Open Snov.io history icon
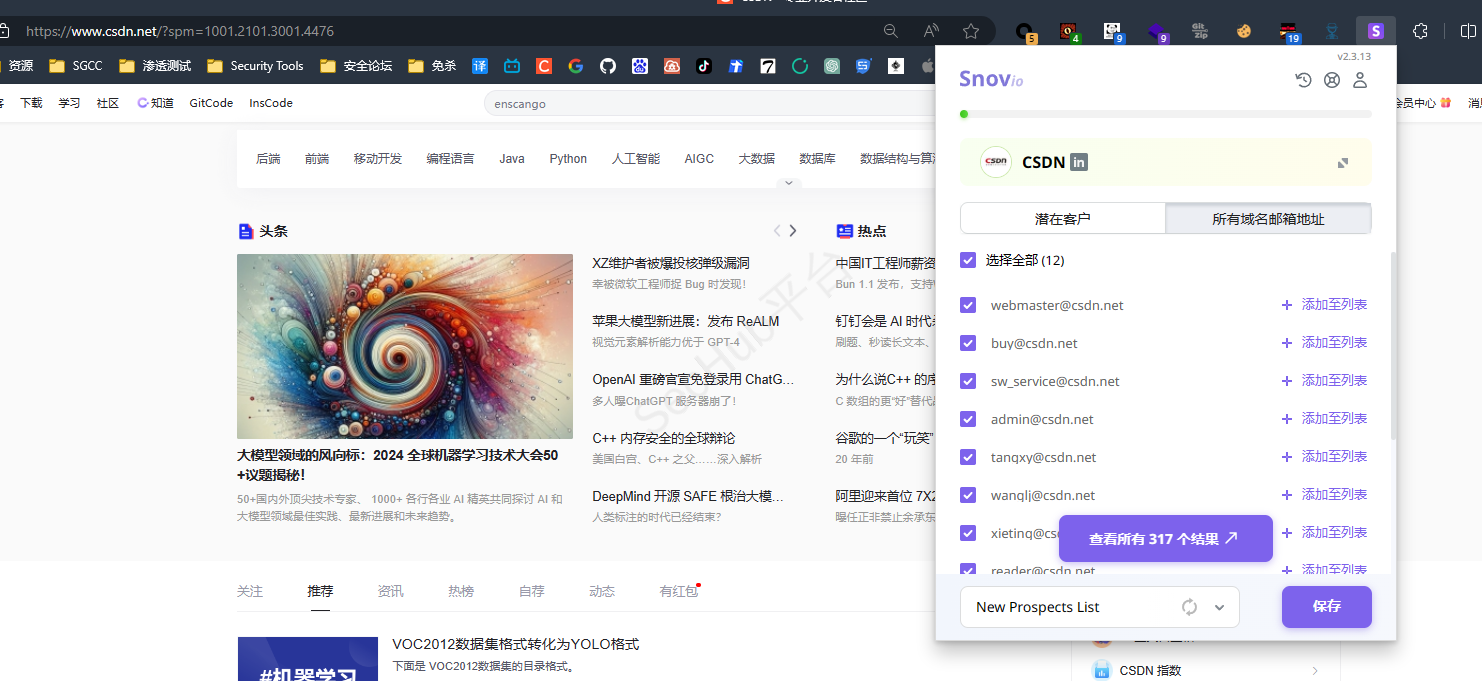Screen dimensions: 1482x681 coord(1303,80)
